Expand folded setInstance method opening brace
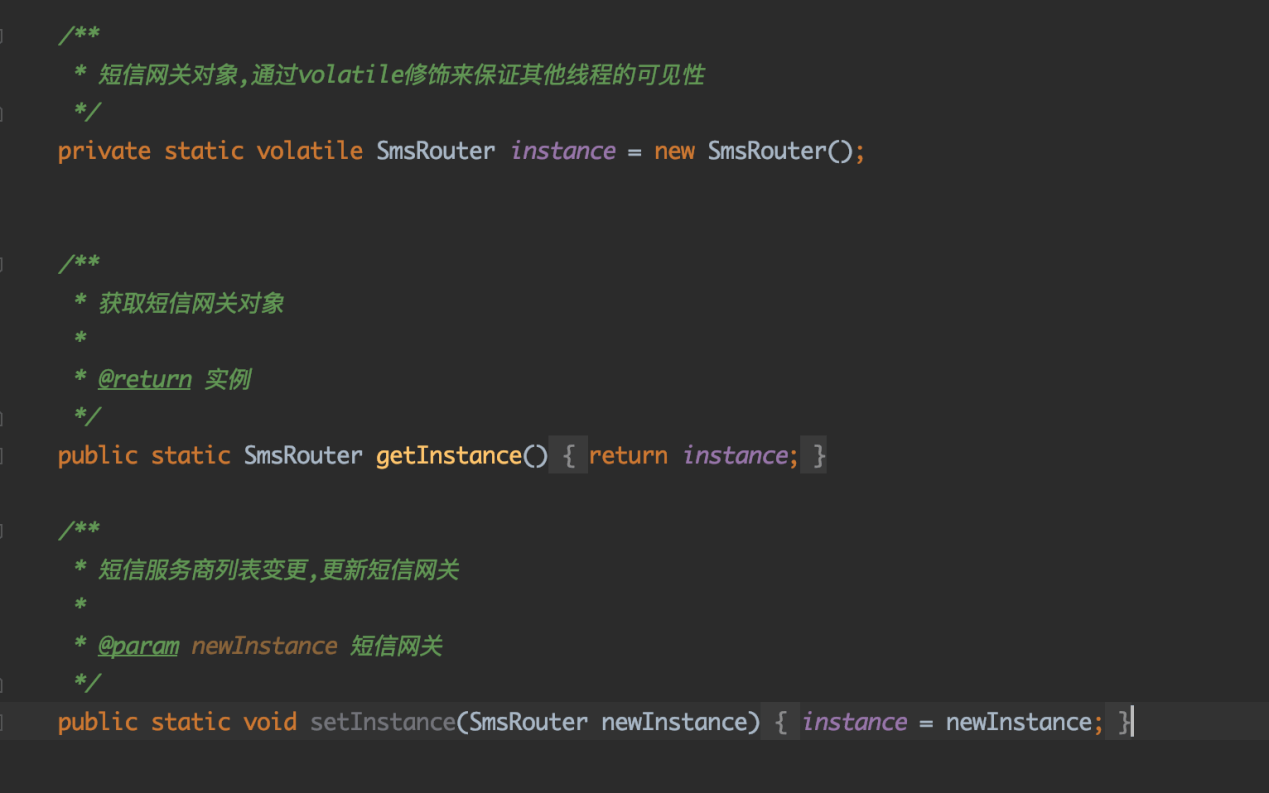This screenshot has height=793, width=1269. (x=781, y=722)
